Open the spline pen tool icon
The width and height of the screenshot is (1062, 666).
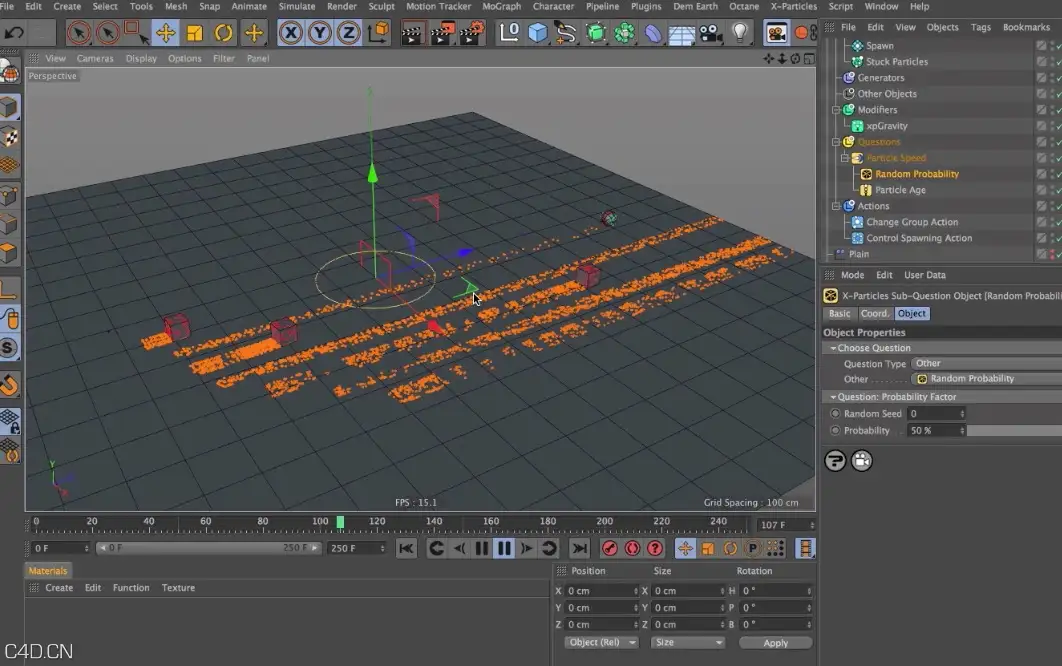coord(566,33)
